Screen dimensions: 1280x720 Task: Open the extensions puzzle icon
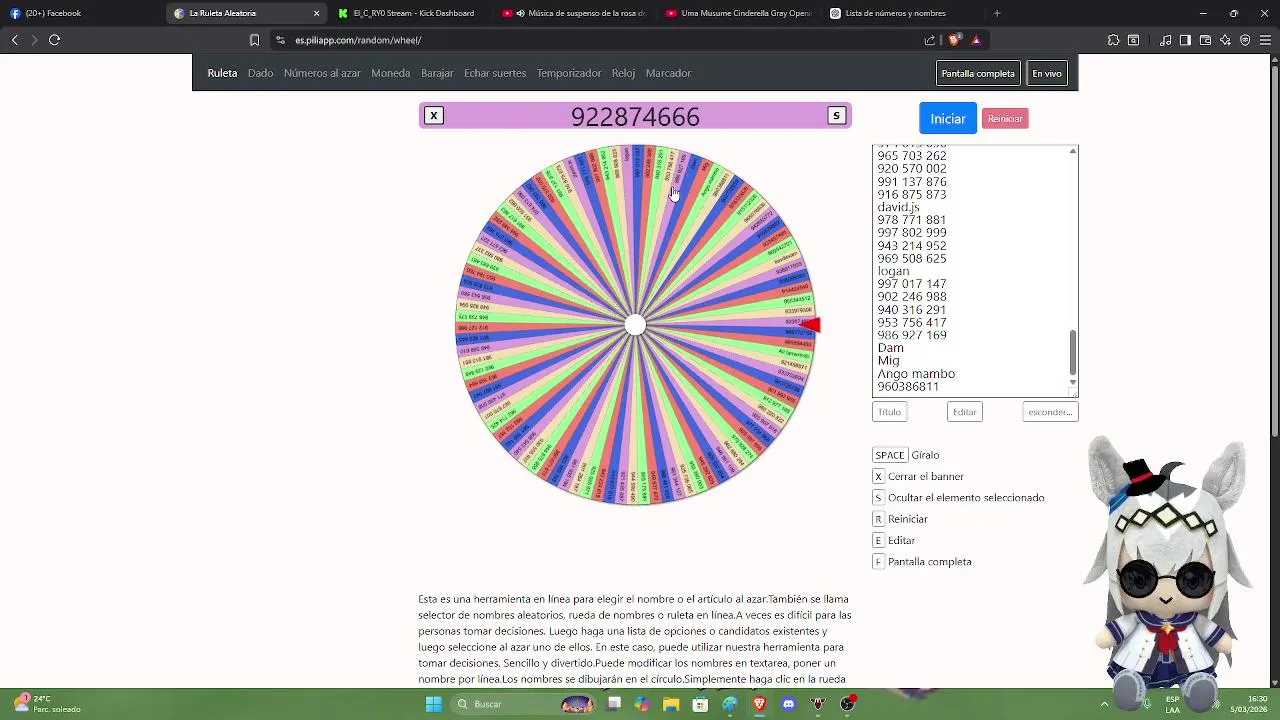pyautogui.click(x=1113, y=40)
